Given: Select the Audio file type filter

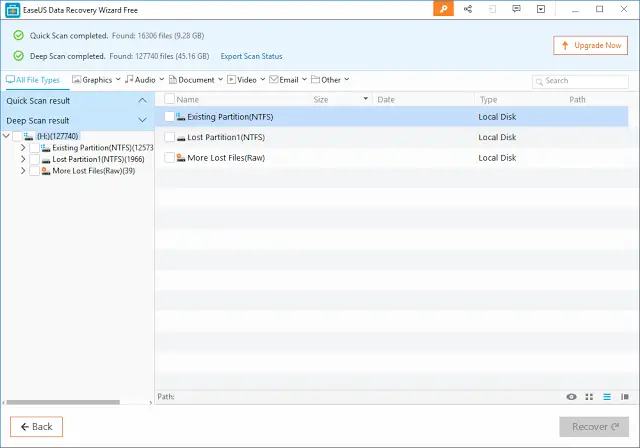Looking at the screenshot, I should click(x=140, y=80).
